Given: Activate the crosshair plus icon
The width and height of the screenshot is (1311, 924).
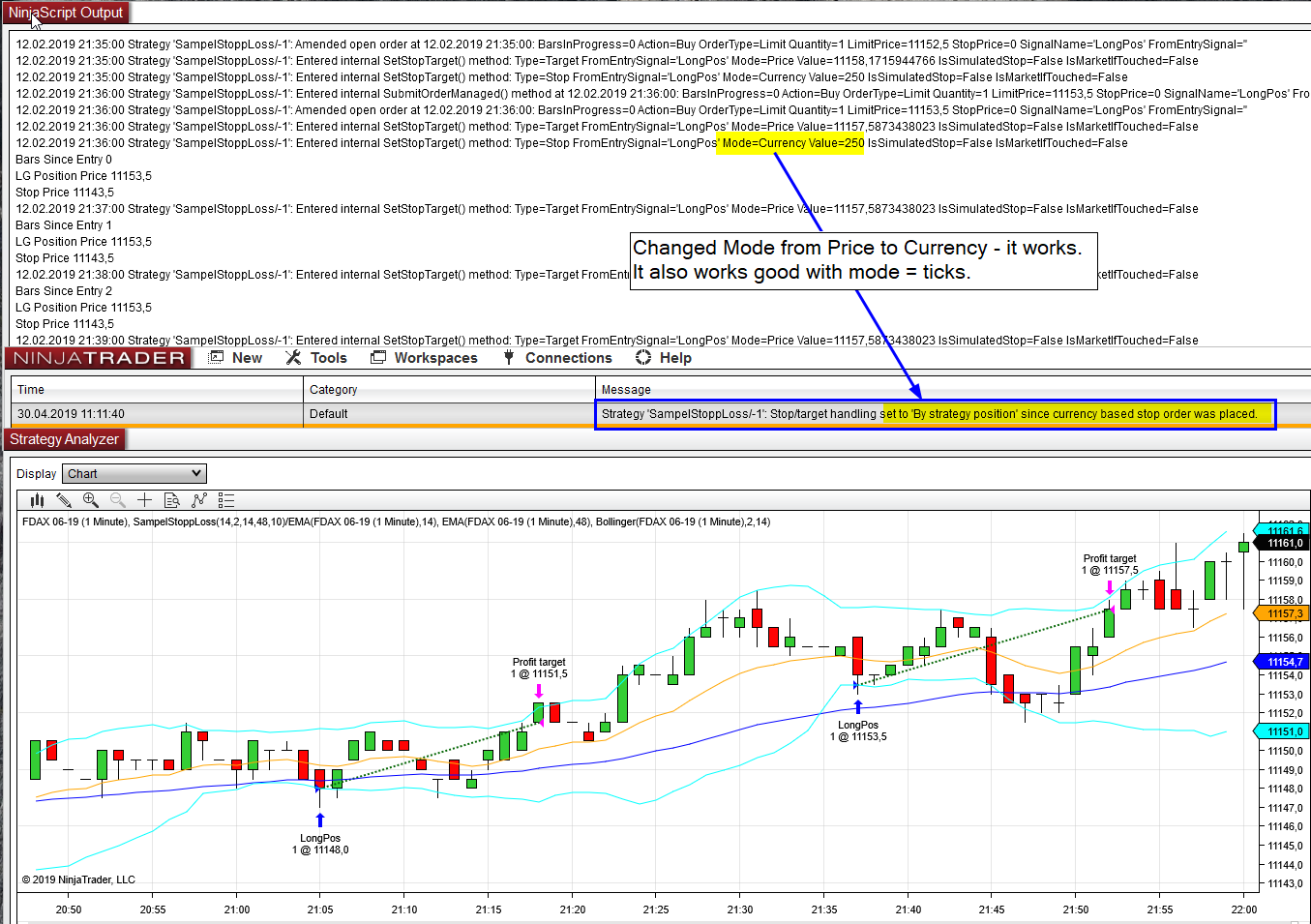Looking at the screenshot, I should coord(145,500).
